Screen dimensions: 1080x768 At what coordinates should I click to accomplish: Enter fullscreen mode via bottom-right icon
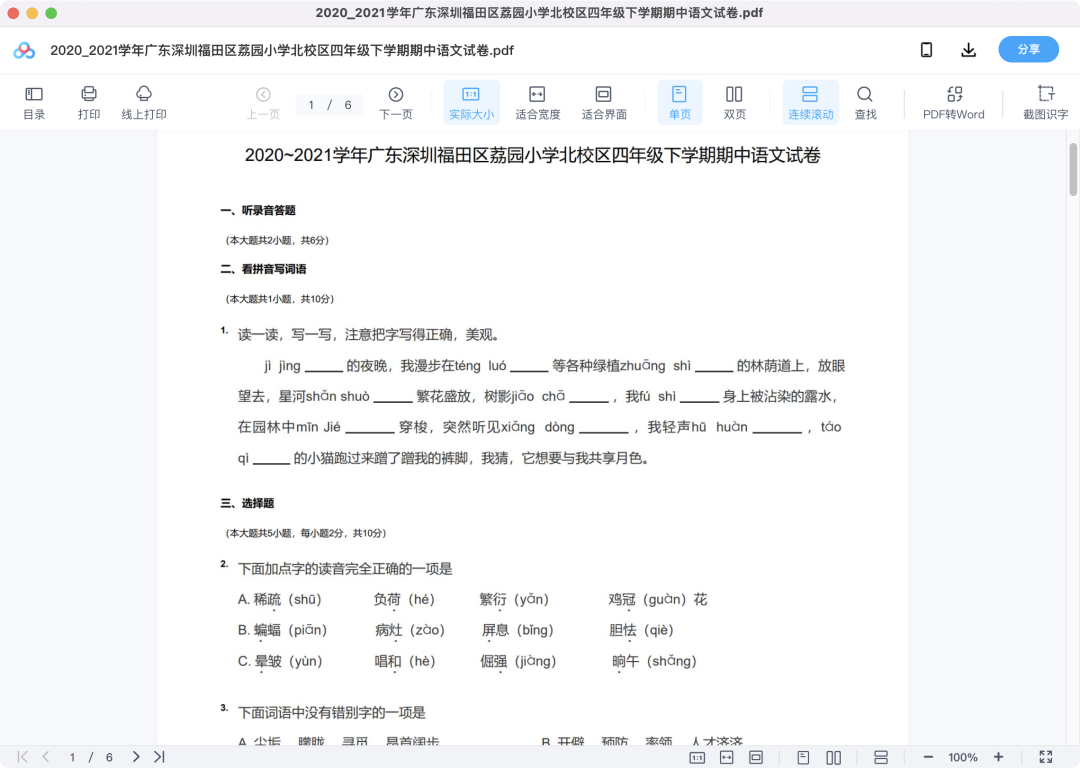tap(1046, 757)
